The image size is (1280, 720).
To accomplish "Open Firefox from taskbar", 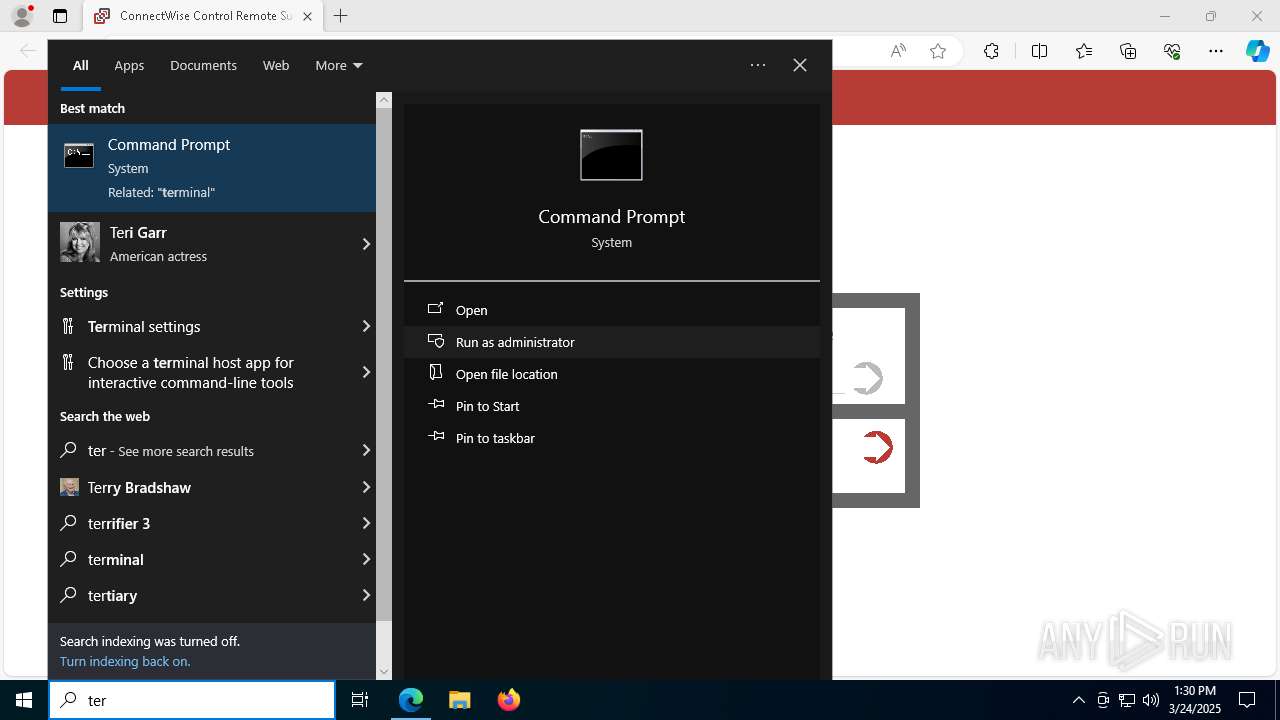I will [x=509, y=700].
